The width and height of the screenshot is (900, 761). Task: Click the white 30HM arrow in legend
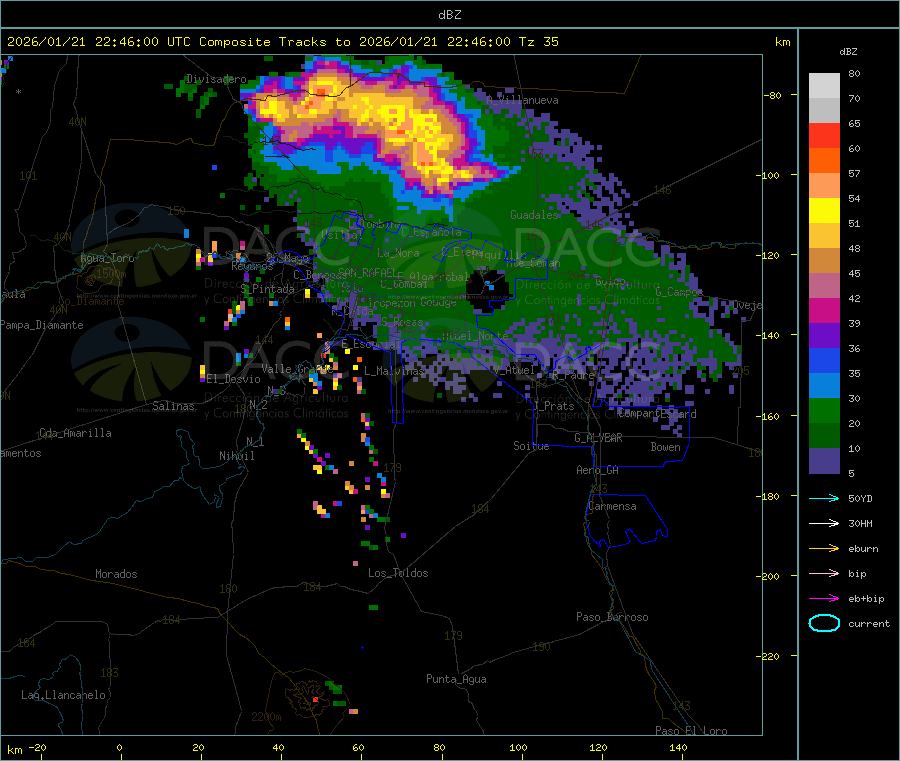pyautogui.click(x=824, y=523)
